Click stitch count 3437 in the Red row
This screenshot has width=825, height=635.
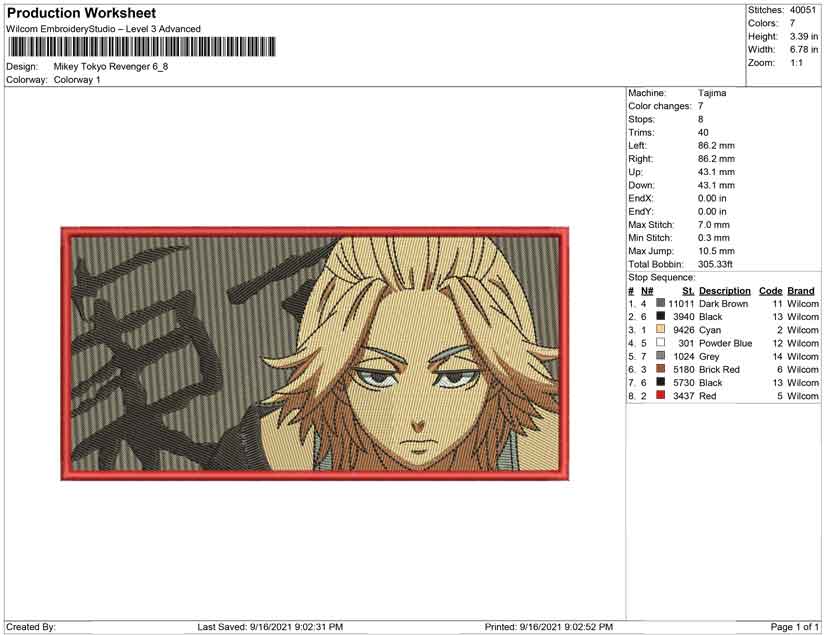684,396
